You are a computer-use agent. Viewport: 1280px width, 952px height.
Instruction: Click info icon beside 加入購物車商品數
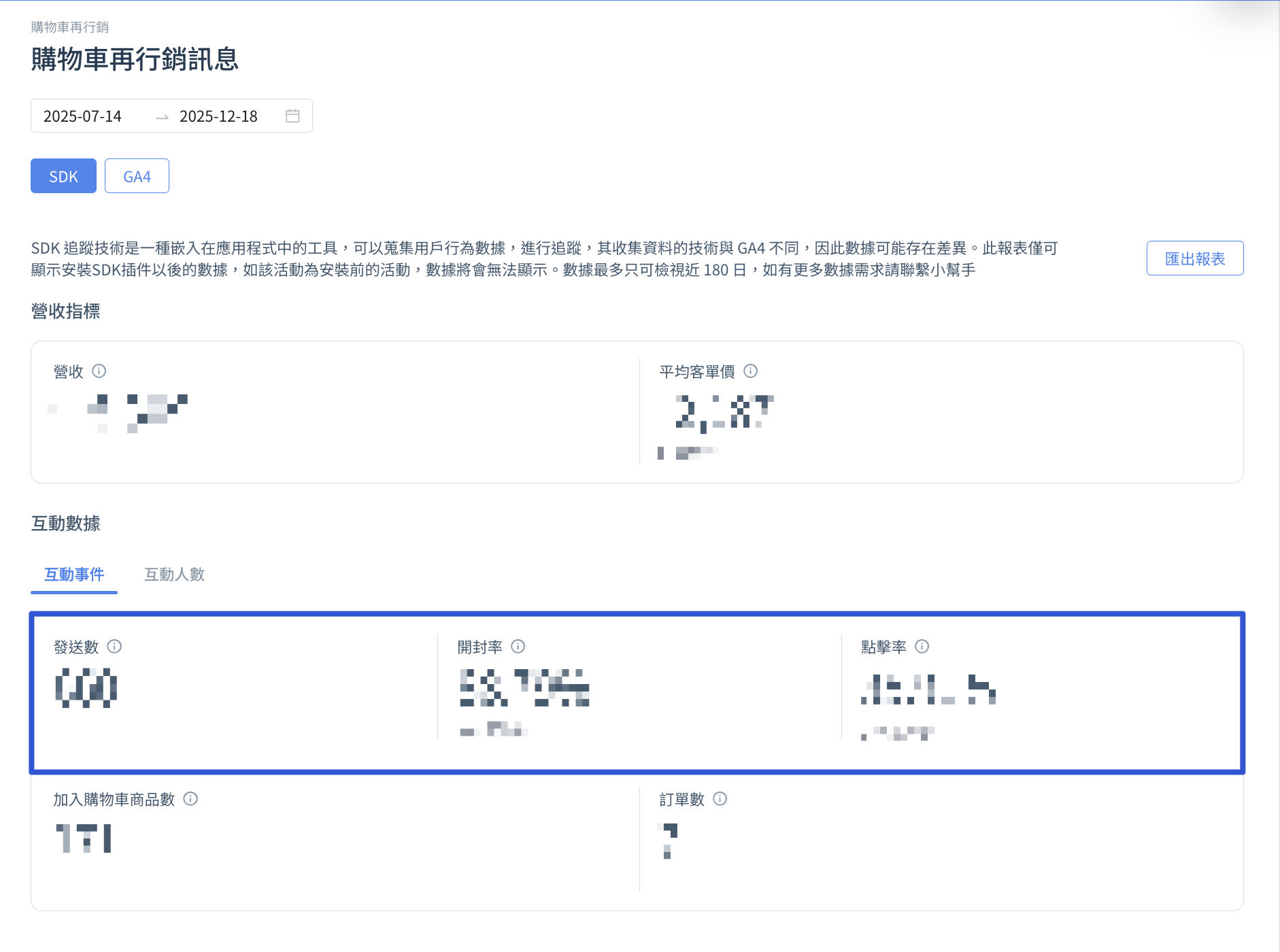(x=191, y=799)
